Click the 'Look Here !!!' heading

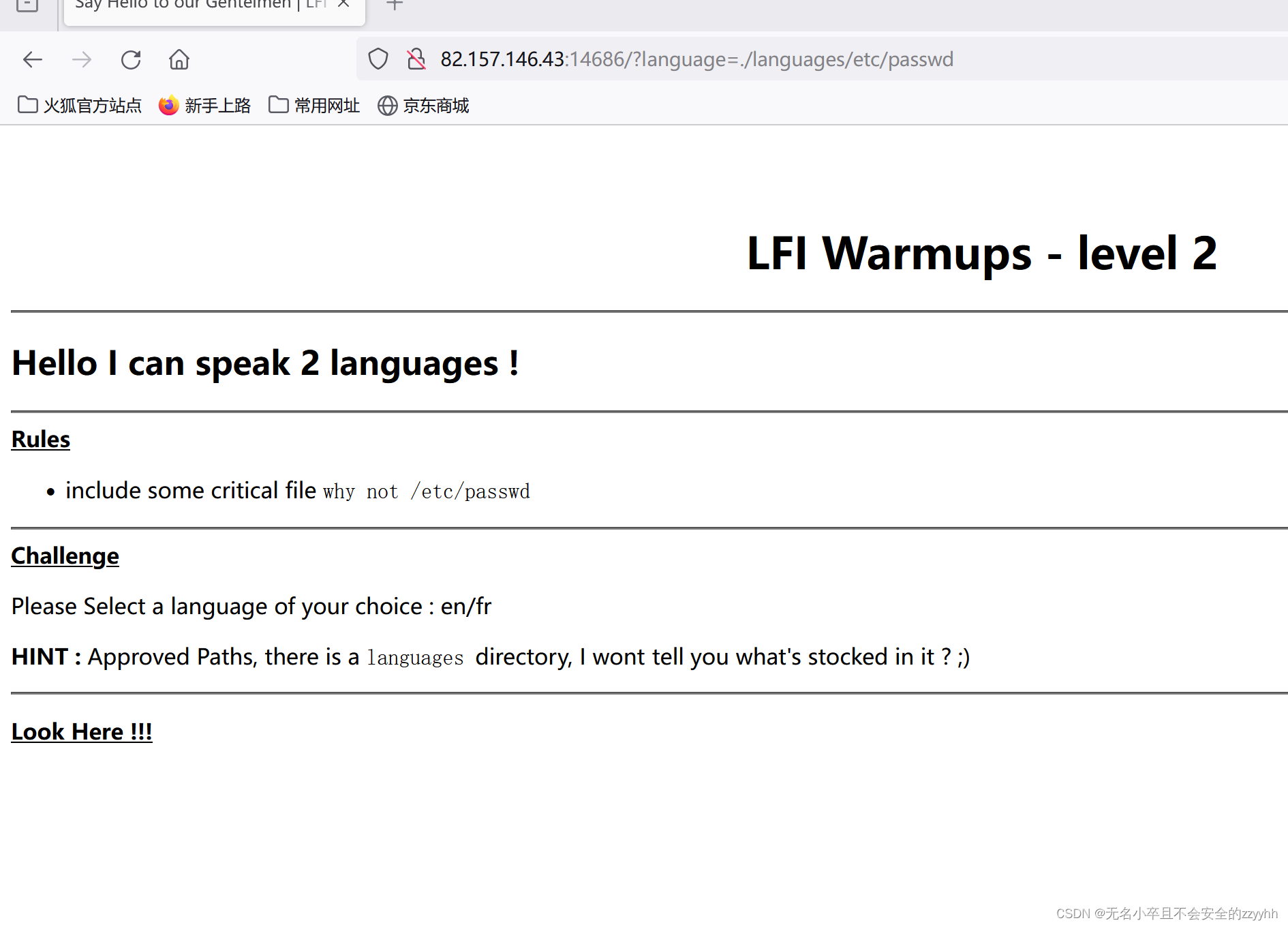[82, 732]
